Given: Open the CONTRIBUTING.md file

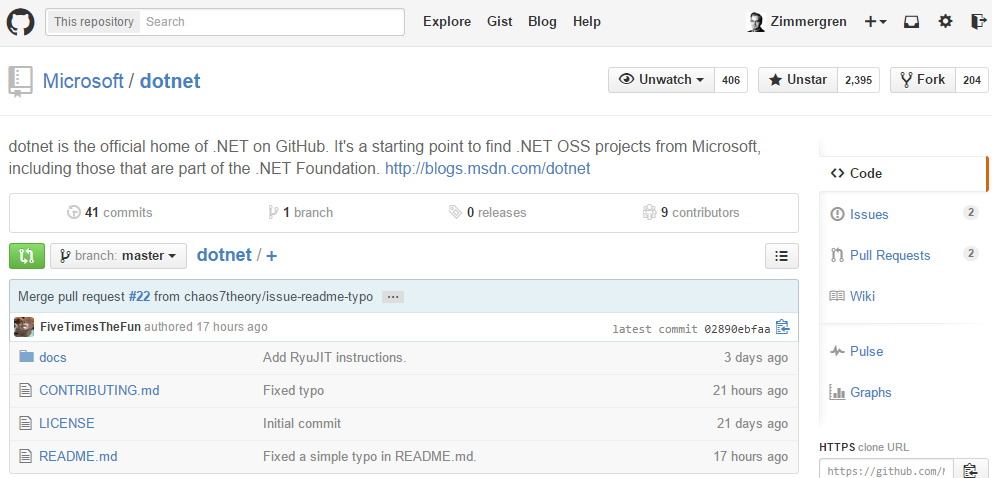Looking at the screenshot, I should click(99, 390).
